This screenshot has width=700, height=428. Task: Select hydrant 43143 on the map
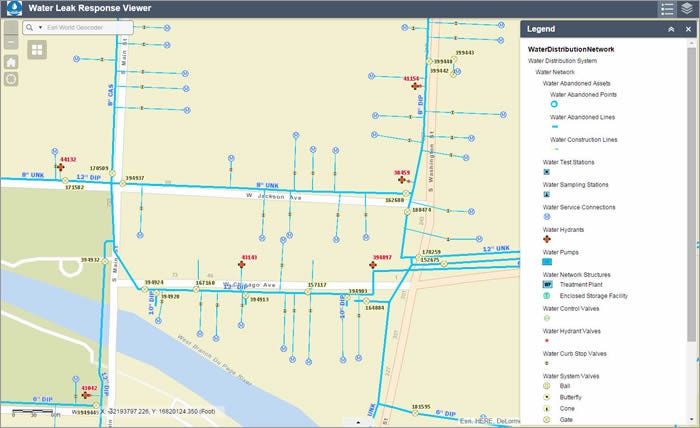pos(242,265)
